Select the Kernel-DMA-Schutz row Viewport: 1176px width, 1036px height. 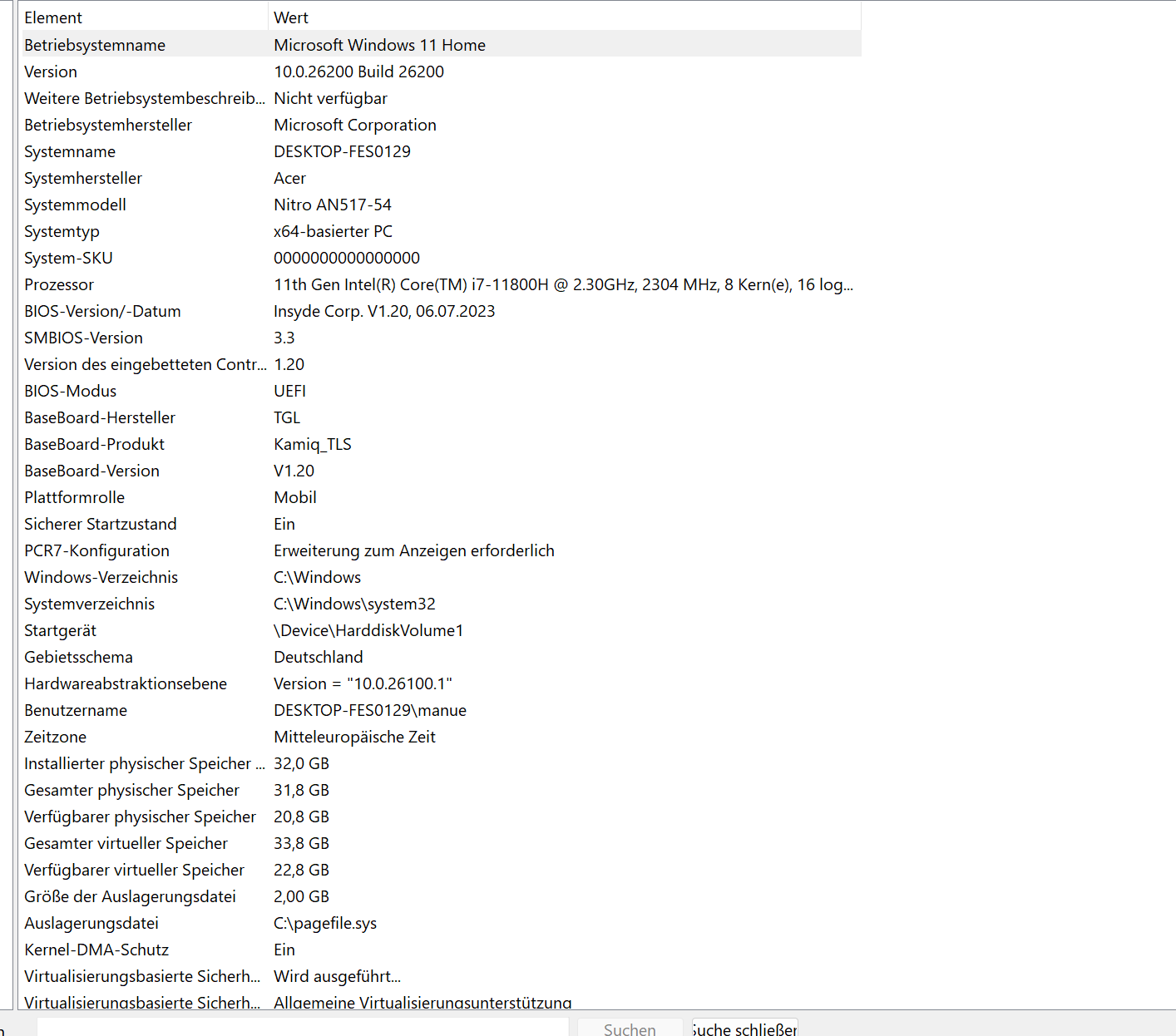440,950
